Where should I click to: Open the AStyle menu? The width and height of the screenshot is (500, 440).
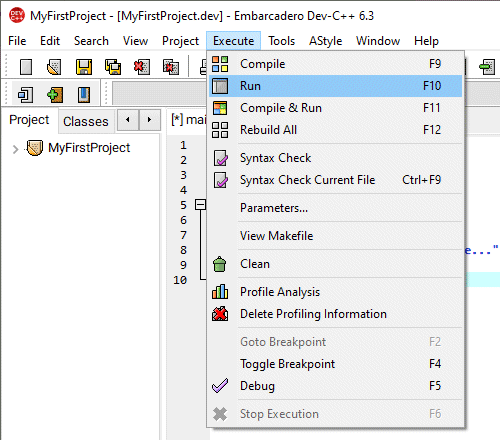tap(325, 41)
